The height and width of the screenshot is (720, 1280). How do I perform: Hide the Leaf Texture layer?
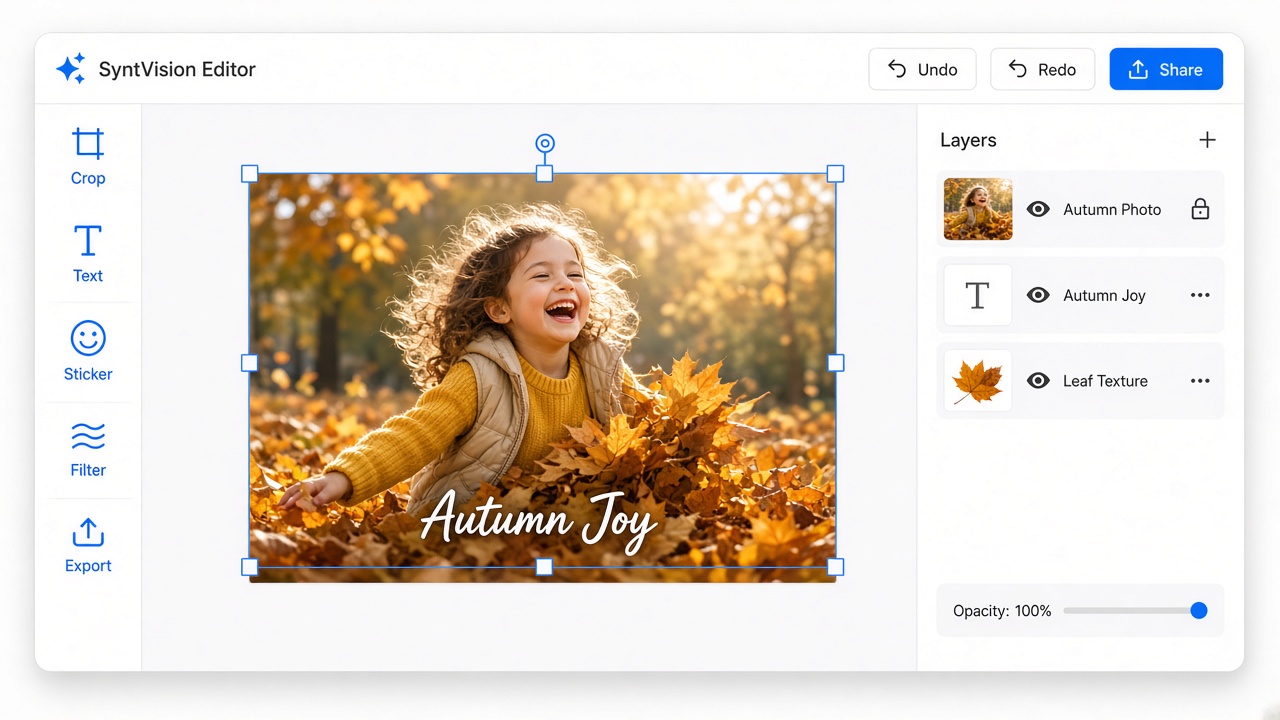(1038, 381)
